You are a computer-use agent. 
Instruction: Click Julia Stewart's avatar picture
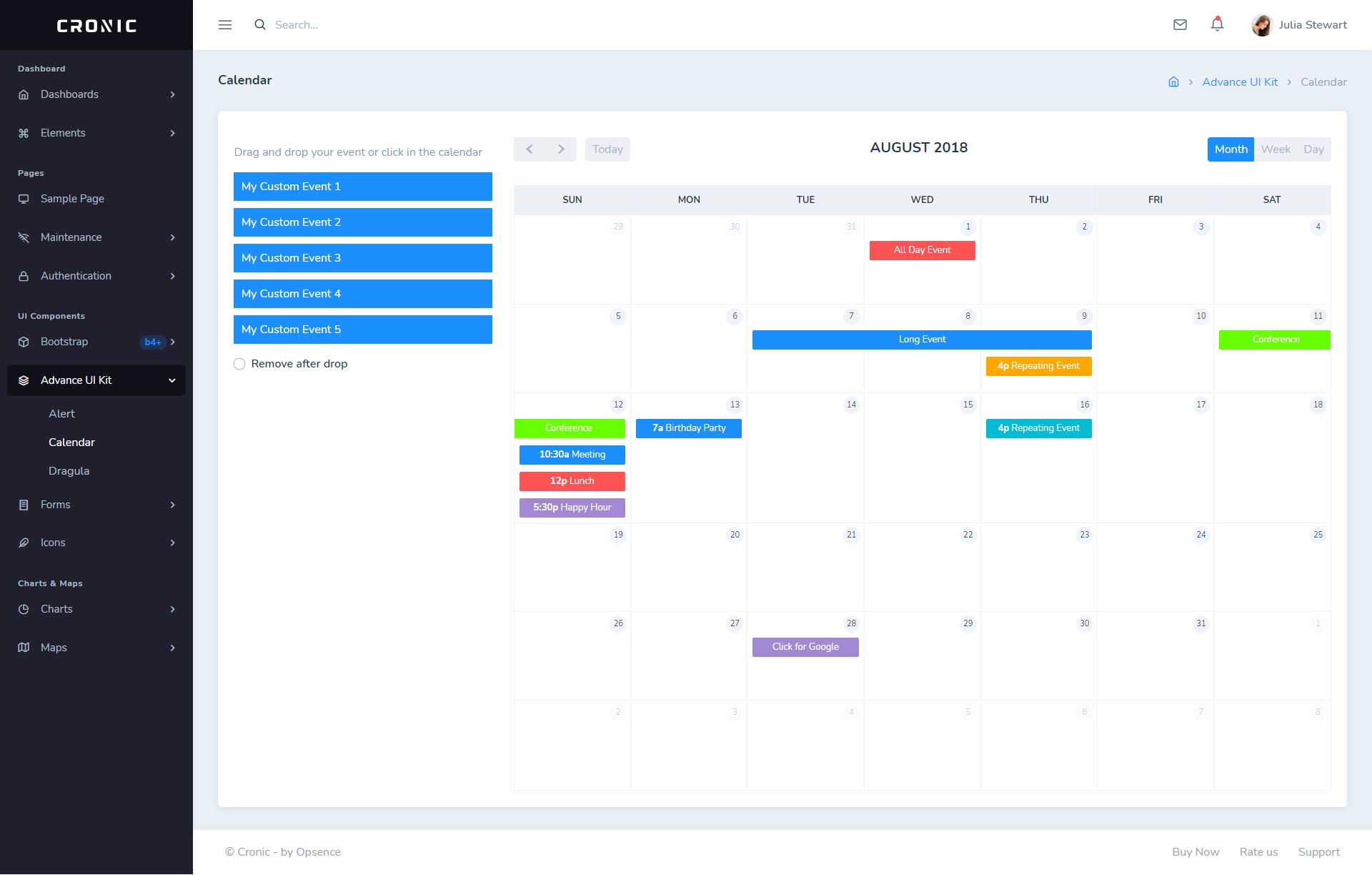pyautogui.click(x=1262, y=25)
